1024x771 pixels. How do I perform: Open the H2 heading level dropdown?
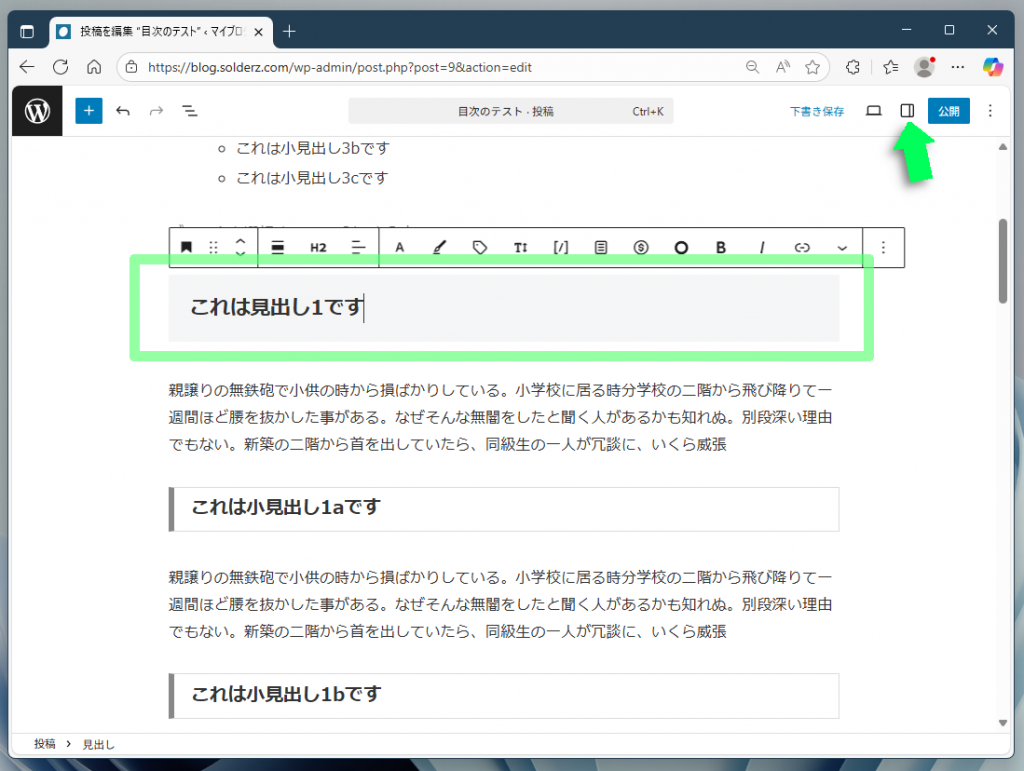click(x=318, y=247)
